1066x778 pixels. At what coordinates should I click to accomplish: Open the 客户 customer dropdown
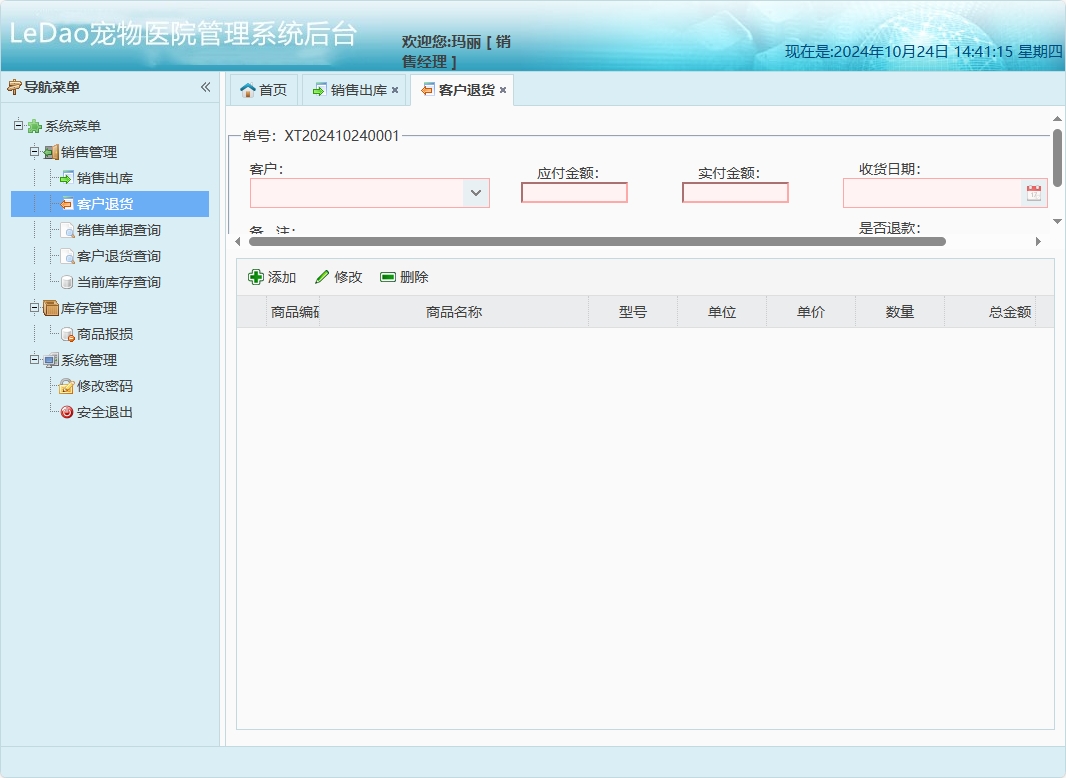477,193
